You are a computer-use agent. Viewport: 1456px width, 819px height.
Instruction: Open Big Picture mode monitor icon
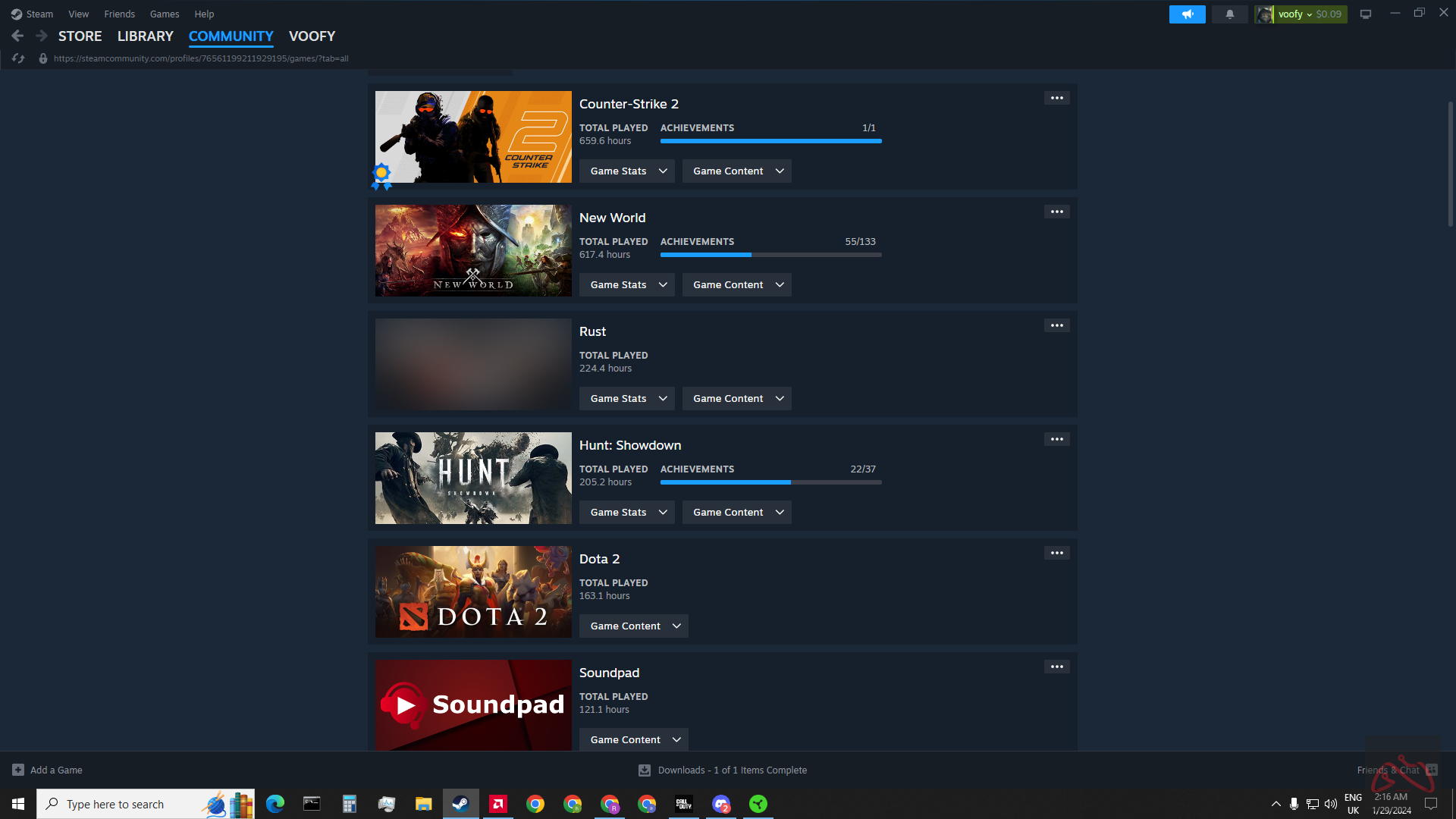tap(1365, 14)
